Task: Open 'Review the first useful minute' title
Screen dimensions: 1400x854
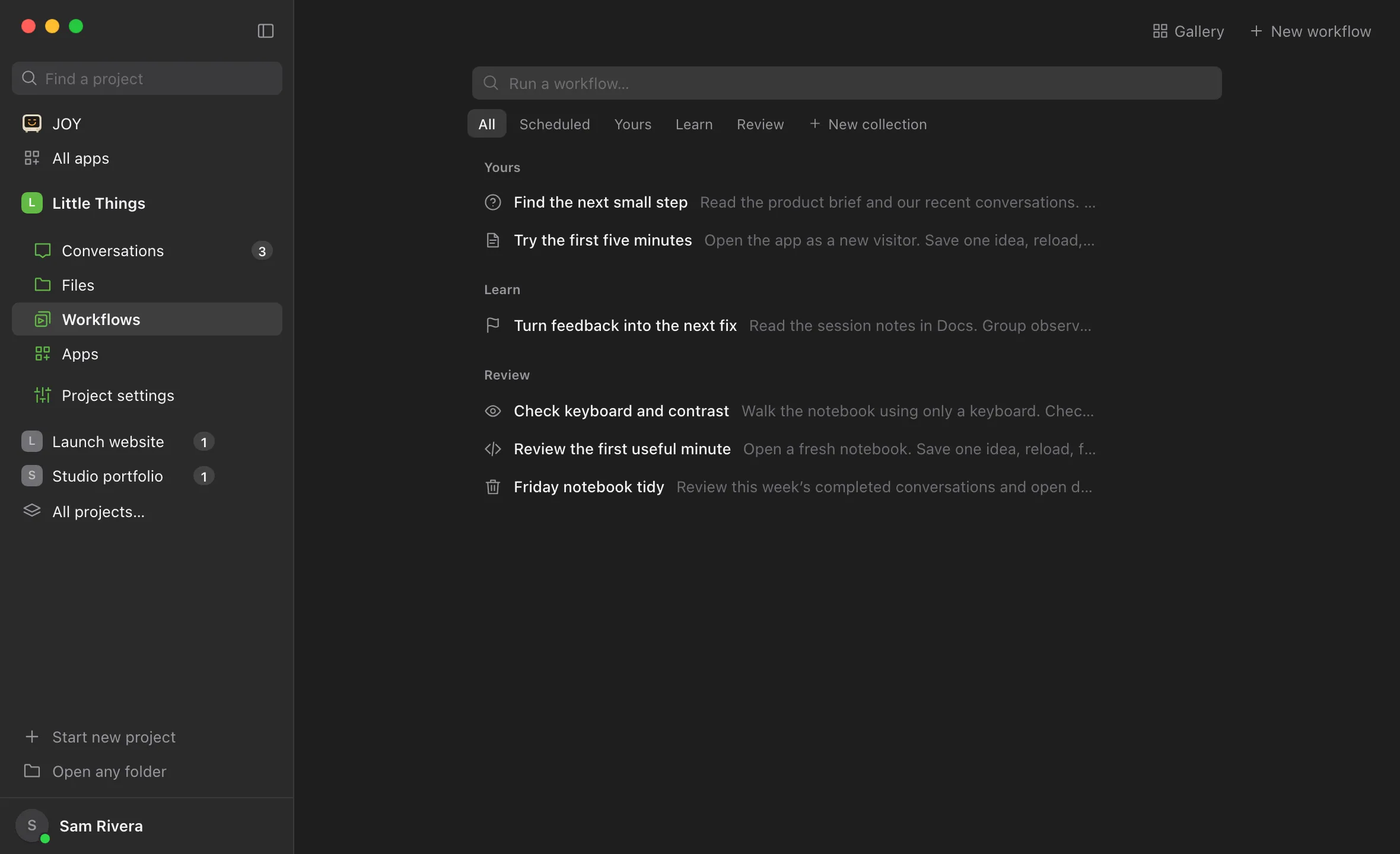Action: coord(622,449)
